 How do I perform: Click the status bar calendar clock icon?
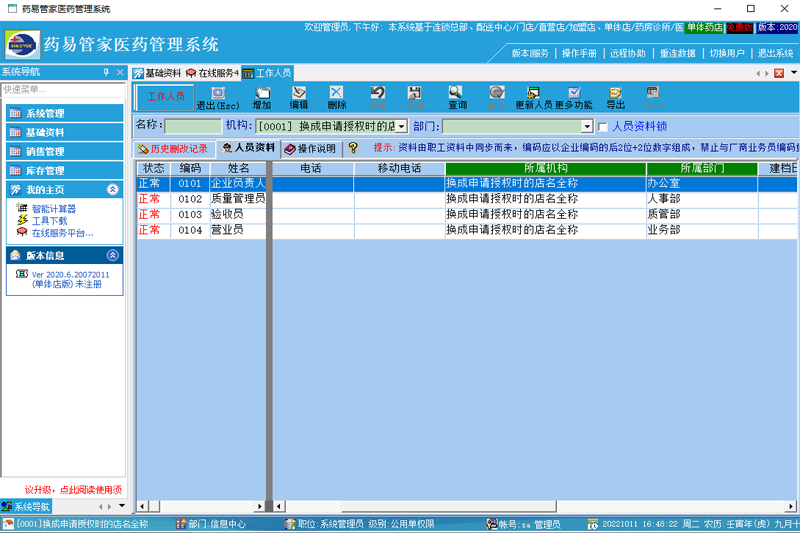click(x=592, y=524)
